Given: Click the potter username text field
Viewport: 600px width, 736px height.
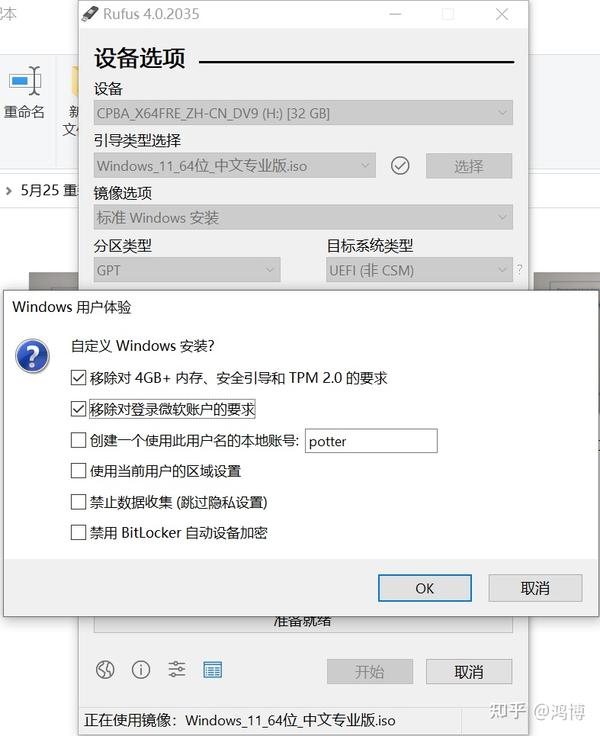Looking at the screenshot, I should [x=371, y=441].
